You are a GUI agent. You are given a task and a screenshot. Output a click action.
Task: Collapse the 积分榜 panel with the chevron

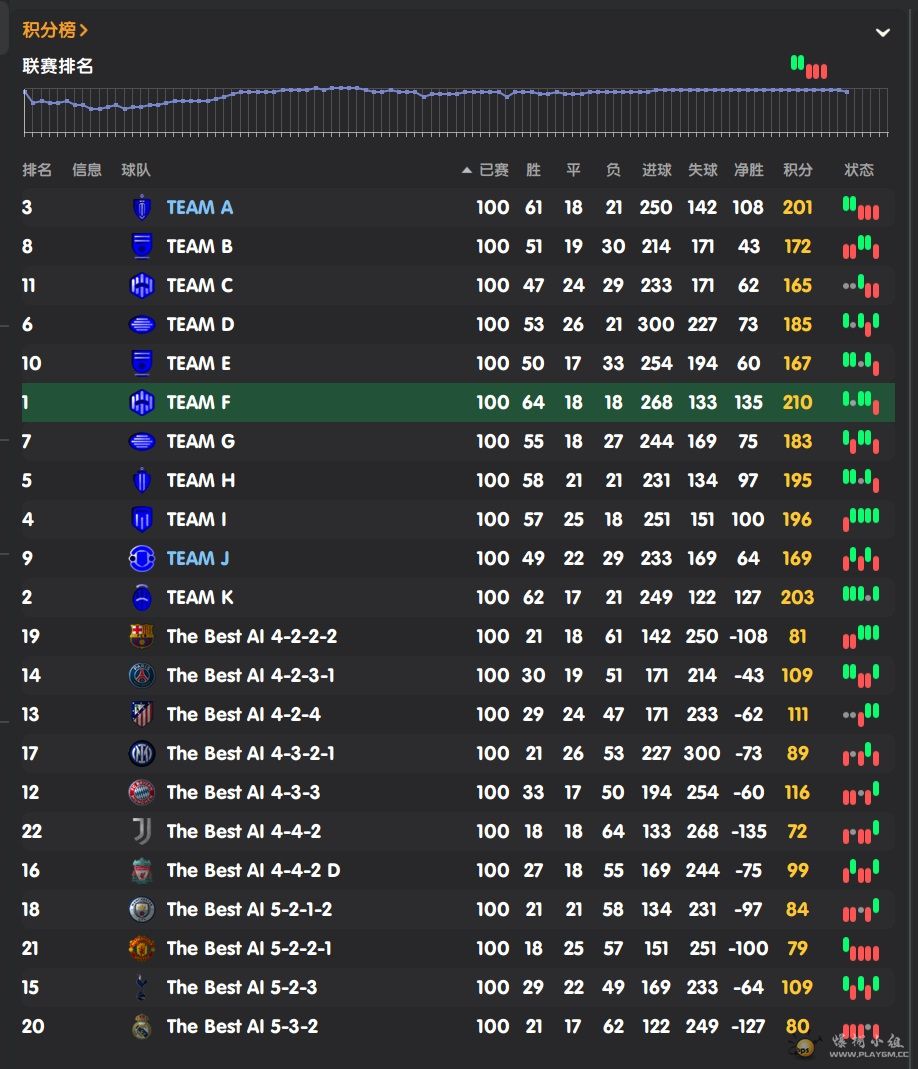click(882, 32)
